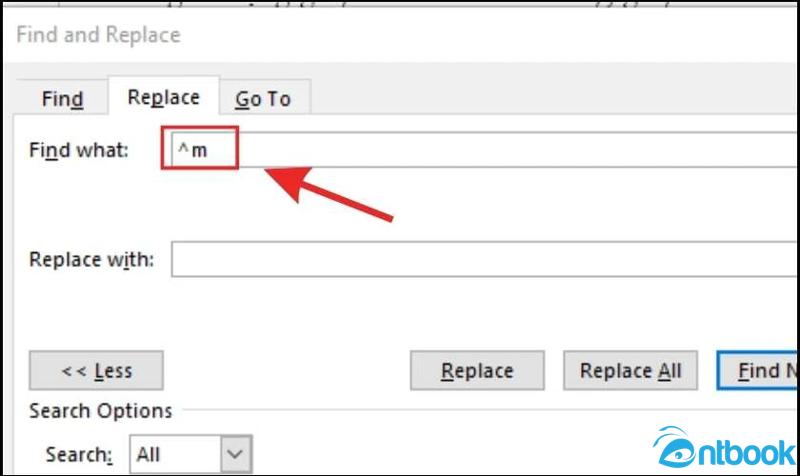Image resolution: width=800 pixels, height=476 pixels.
Task: Click the ntbook watermark text
Action: pyautogui.click(x=746, y=452)
